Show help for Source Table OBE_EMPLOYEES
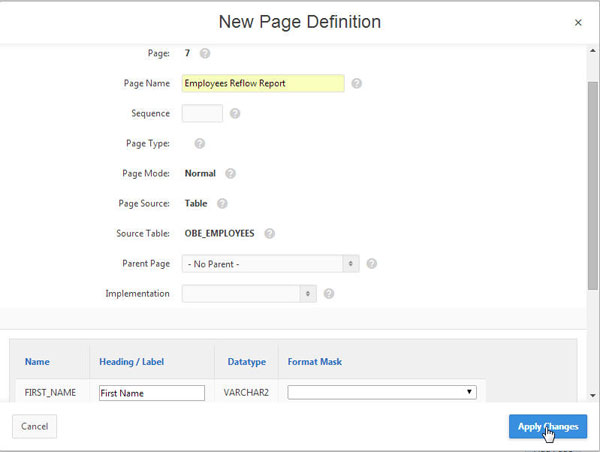This screenshot has height=452, width=600. click(x=269, y=233)
